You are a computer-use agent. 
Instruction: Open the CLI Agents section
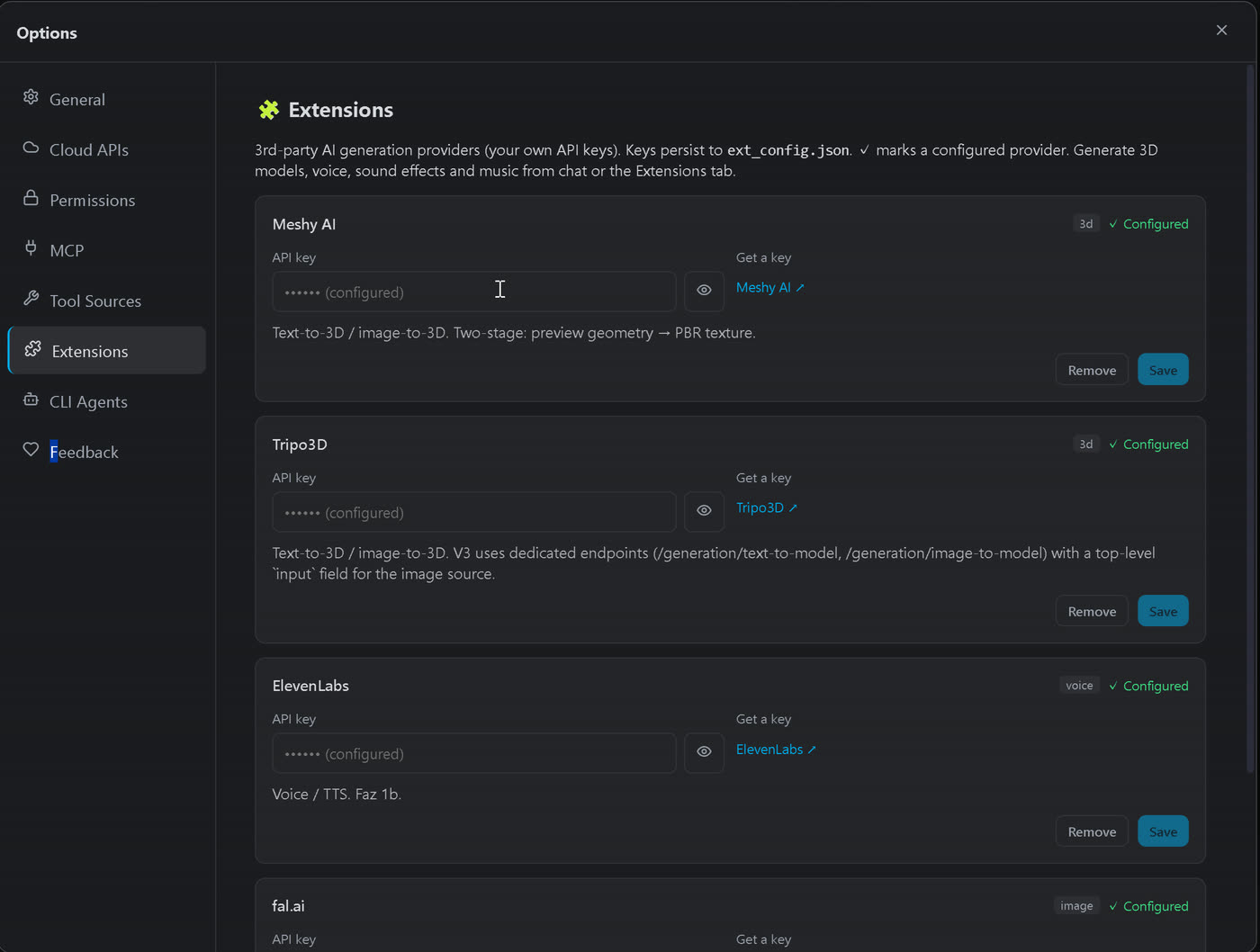(106, 401)
